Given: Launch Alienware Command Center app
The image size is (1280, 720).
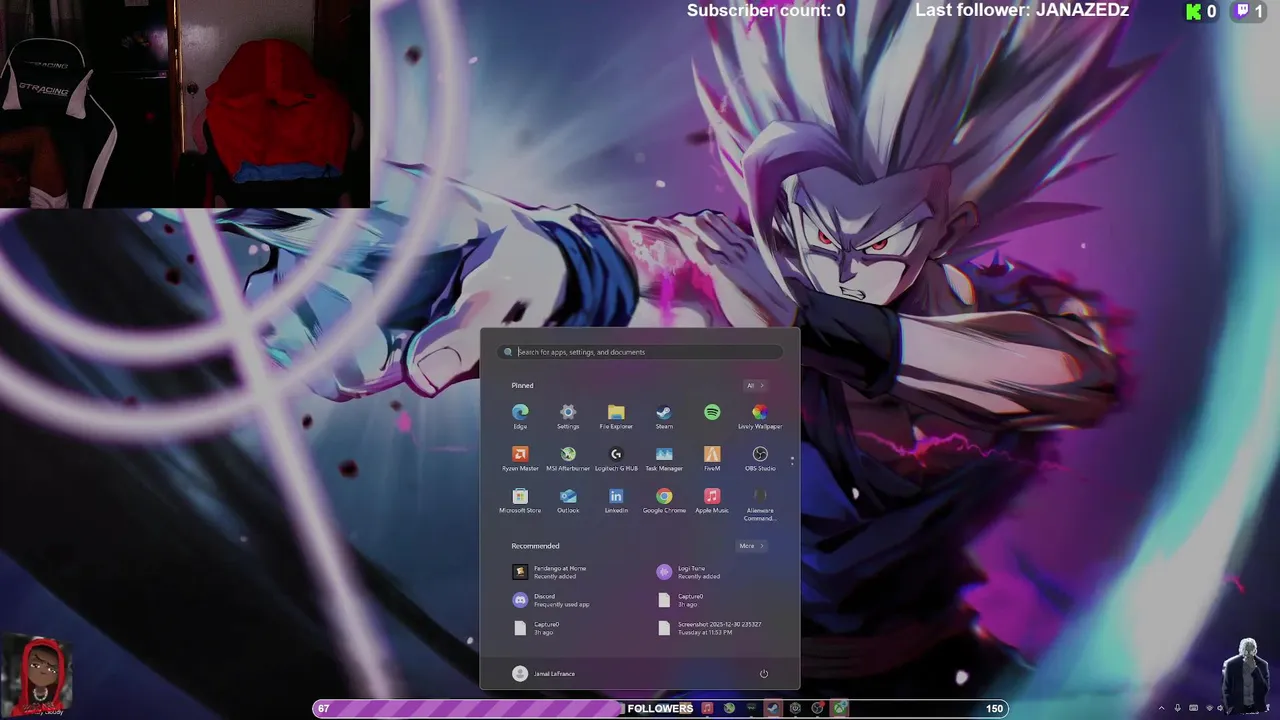Looking at the screenshot, I should click(x=760, y=503).
